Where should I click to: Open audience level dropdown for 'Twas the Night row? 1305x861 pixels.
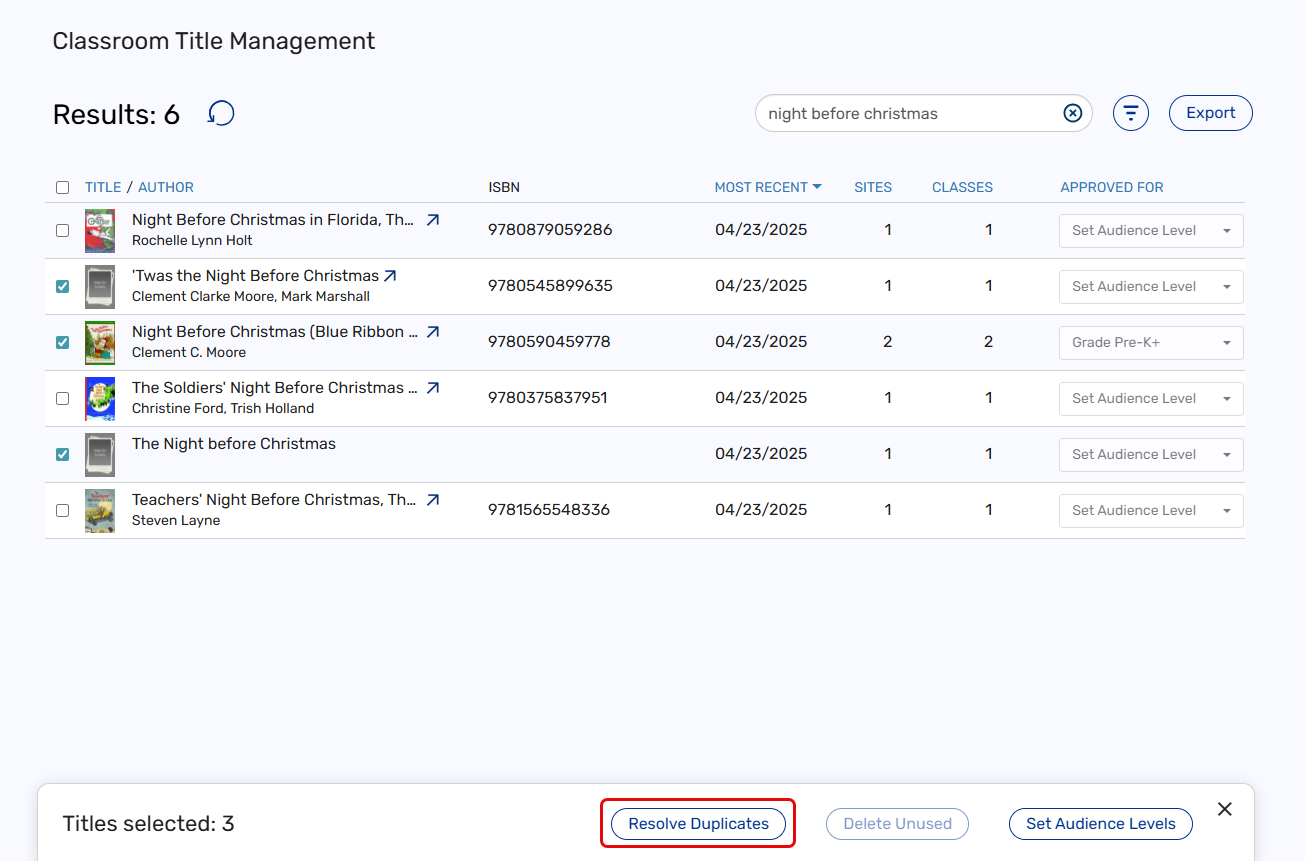(x=1151, y=286)
